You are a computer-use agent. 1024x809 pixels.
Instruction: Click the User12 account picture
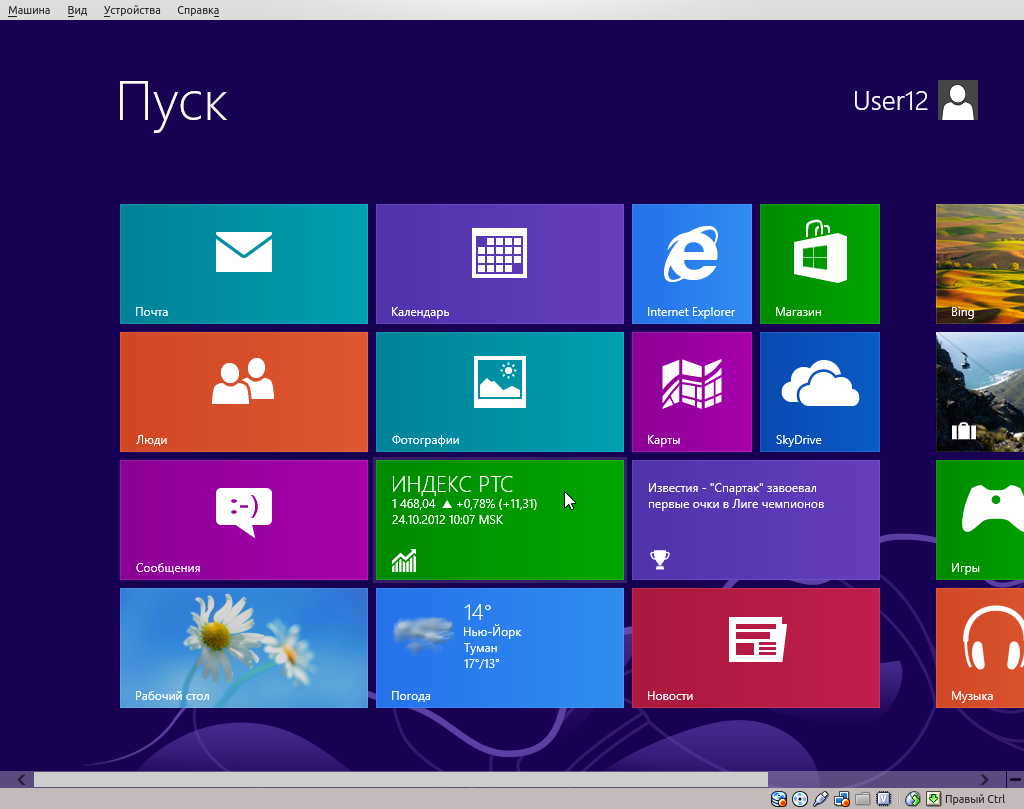pos(958,101)
